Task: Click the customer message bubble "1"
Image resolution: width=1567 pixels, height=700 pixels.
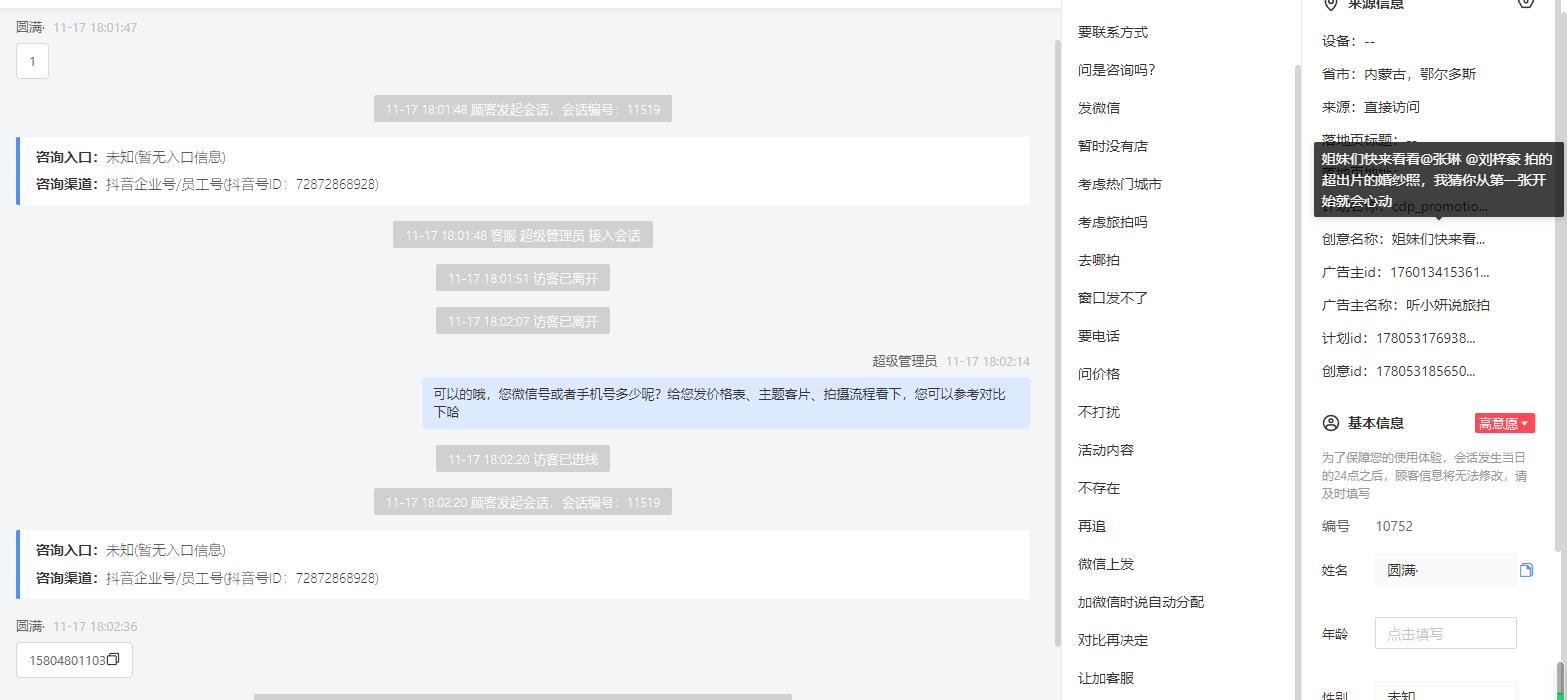Action: [32, 61]
